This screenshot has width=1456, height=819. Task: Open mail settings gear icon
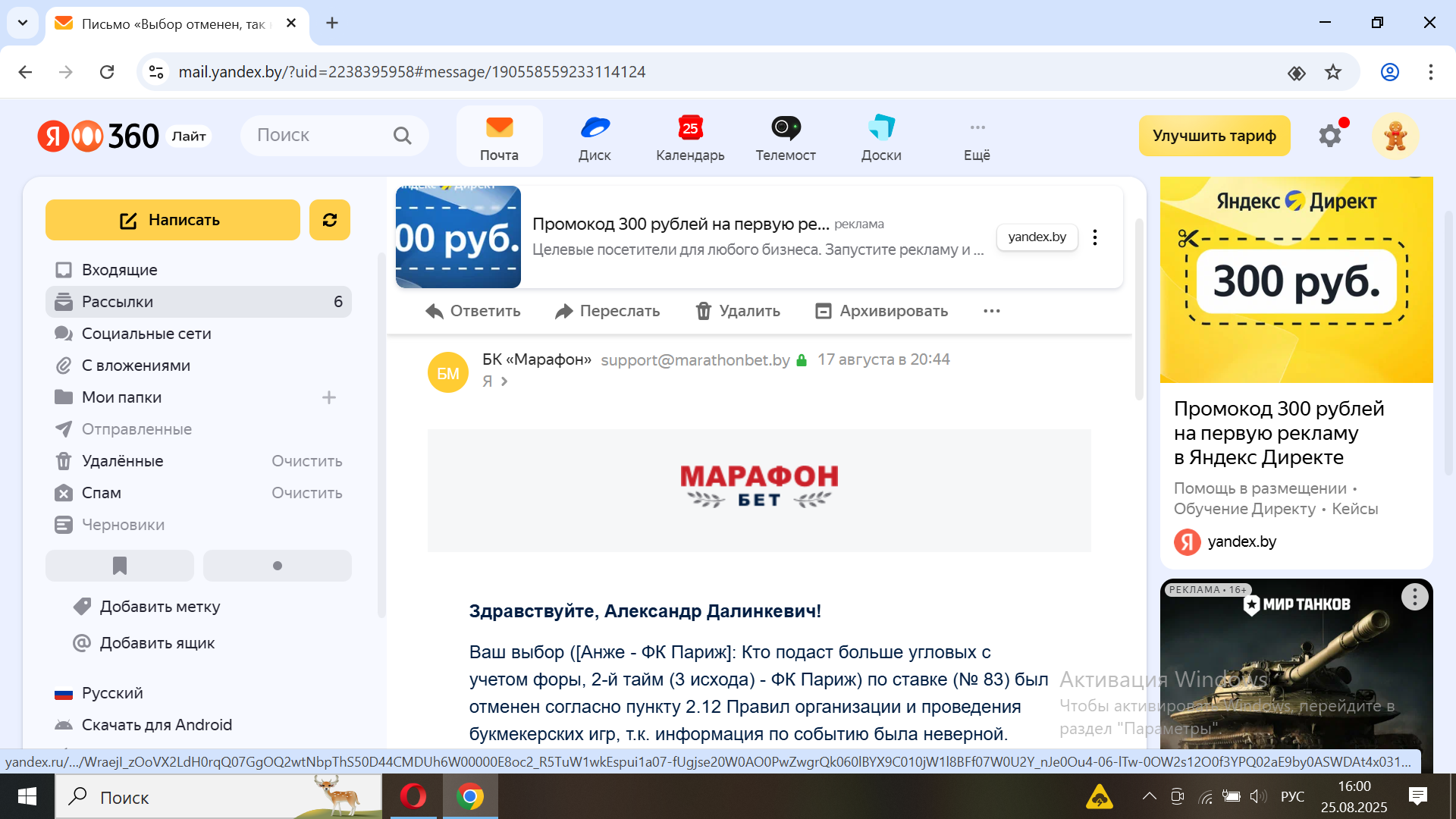pyautogui.click(x=1330, y=136)
